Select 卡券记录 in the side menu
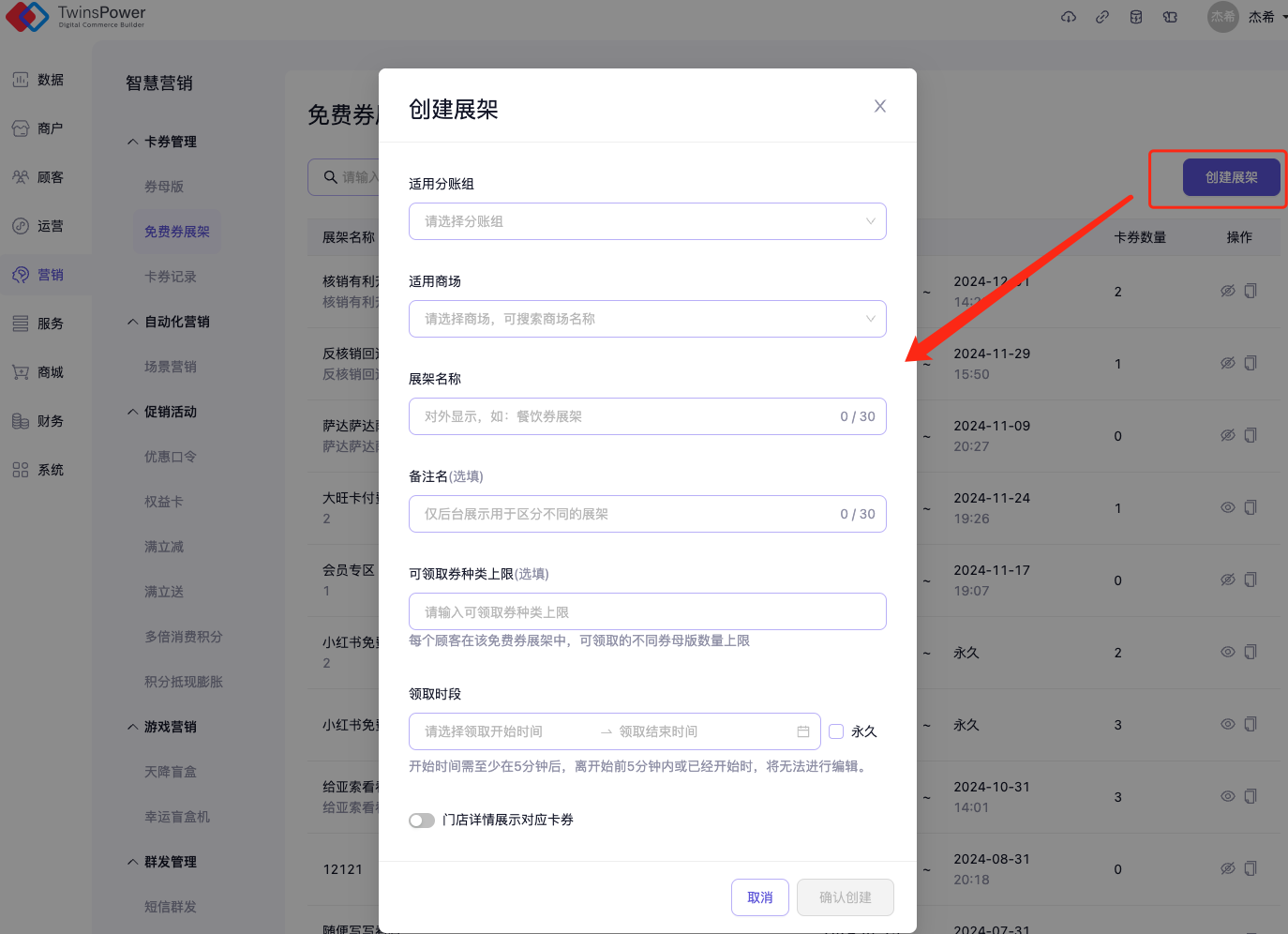Image resolution: width=1288 pixels, height=934 pixels. point(171,277)
